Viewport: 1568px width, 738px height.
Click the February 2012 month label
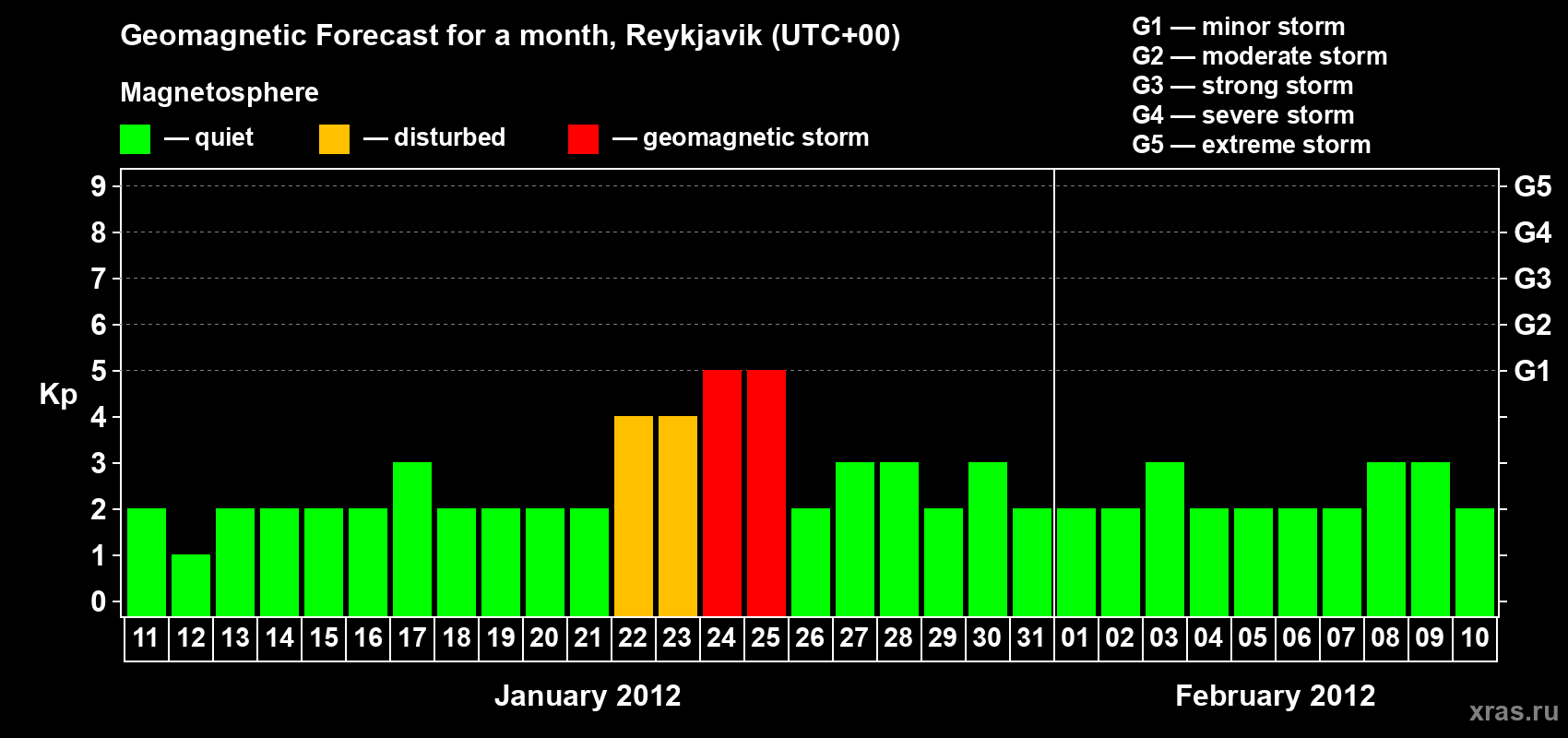[x=1276, y=696]
